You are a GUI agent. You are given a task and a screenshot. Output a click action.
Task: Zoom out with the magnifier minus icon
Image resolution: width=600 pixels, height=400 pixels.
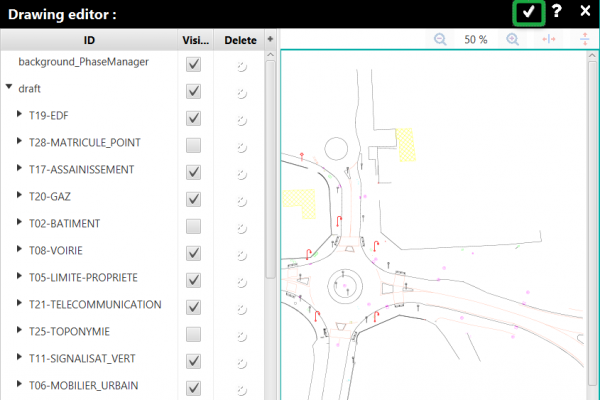pyautogui.click(x=440, y=39)
